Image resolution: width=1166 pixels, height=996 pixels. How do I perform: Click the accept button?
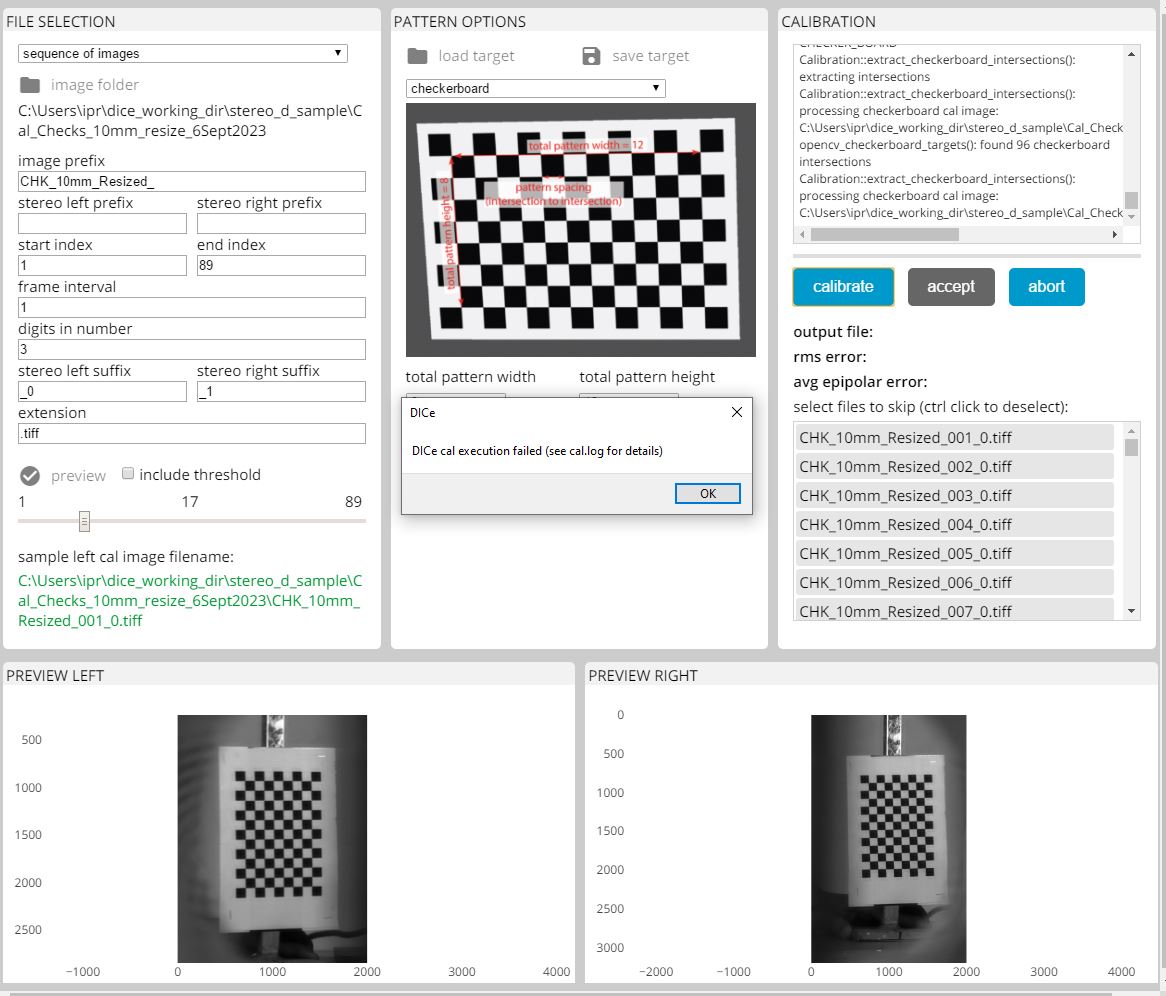tap(951, 287)
